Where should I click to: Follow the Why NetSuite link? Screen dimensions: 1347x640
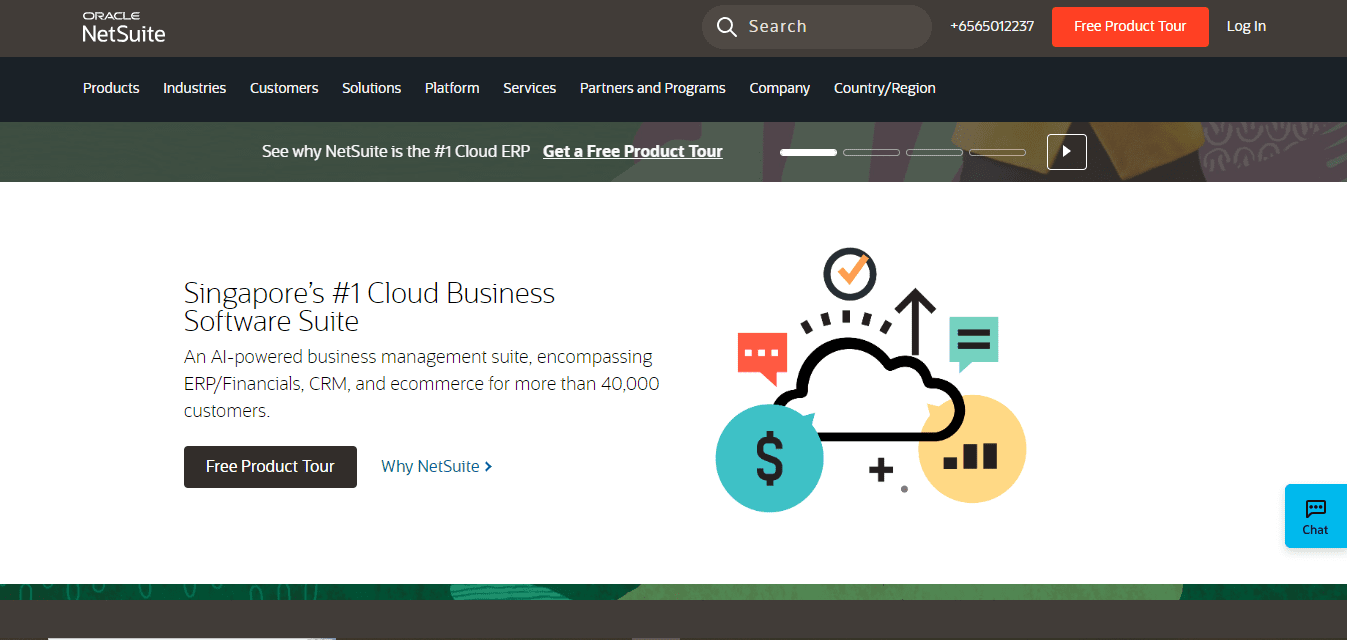[x=430, y=466]
